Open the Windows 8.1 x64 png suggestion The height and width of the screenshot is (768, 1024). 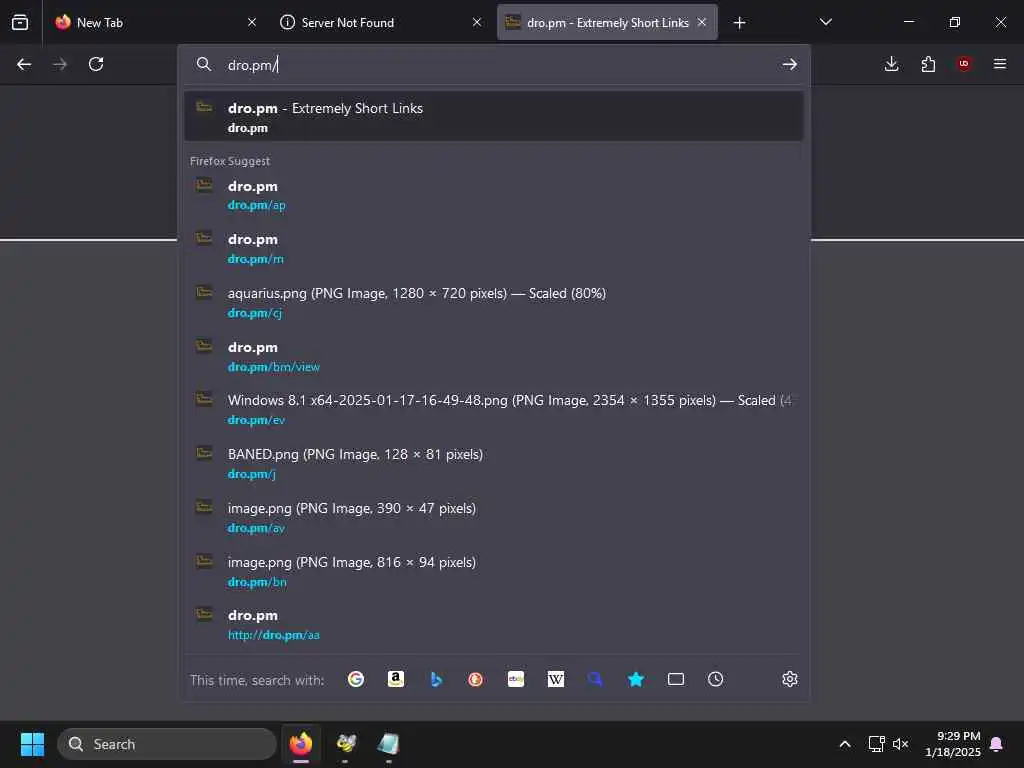(494, 409)
